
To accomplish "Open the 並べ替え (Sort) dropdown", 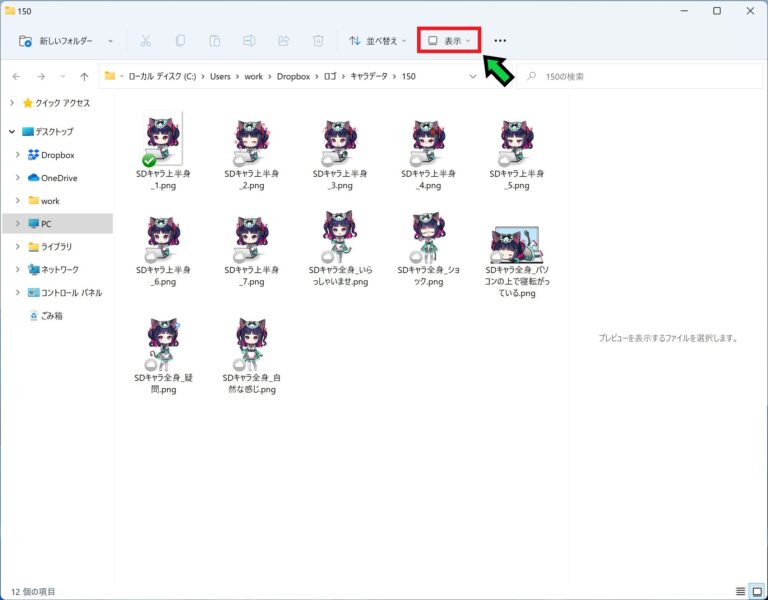I will 377,41.
